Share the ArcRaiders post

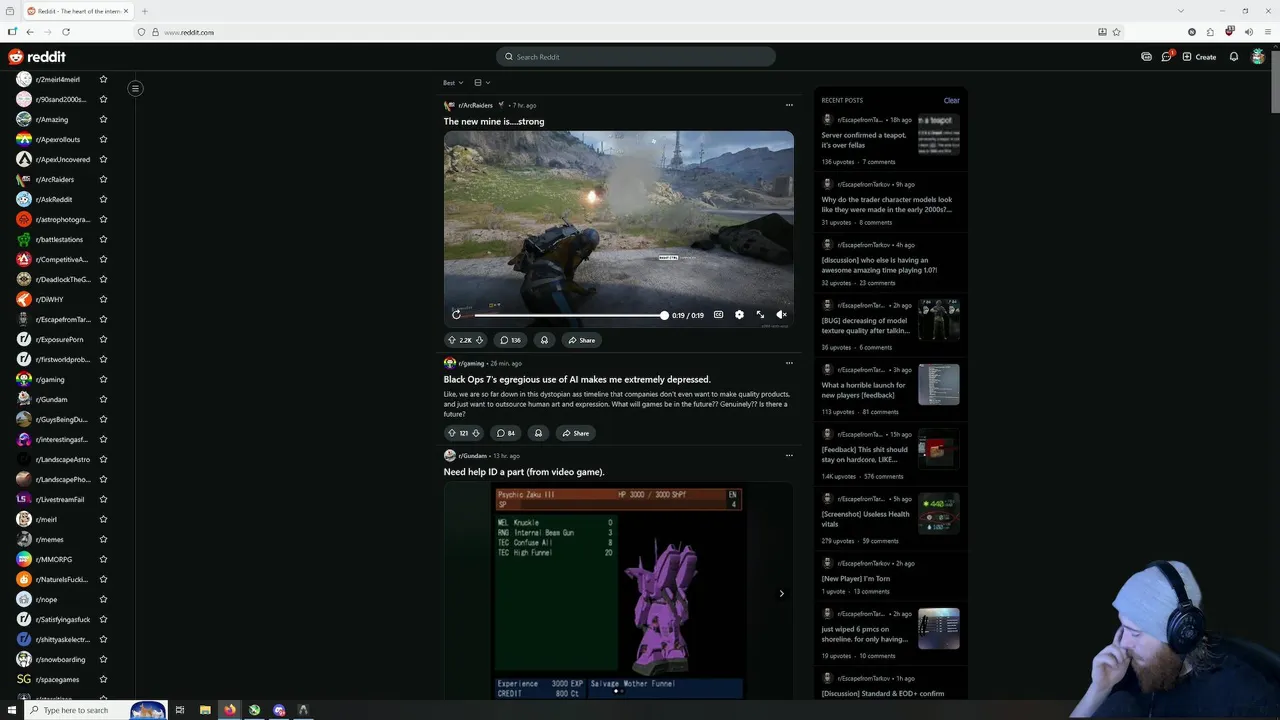tap(581, 340)
